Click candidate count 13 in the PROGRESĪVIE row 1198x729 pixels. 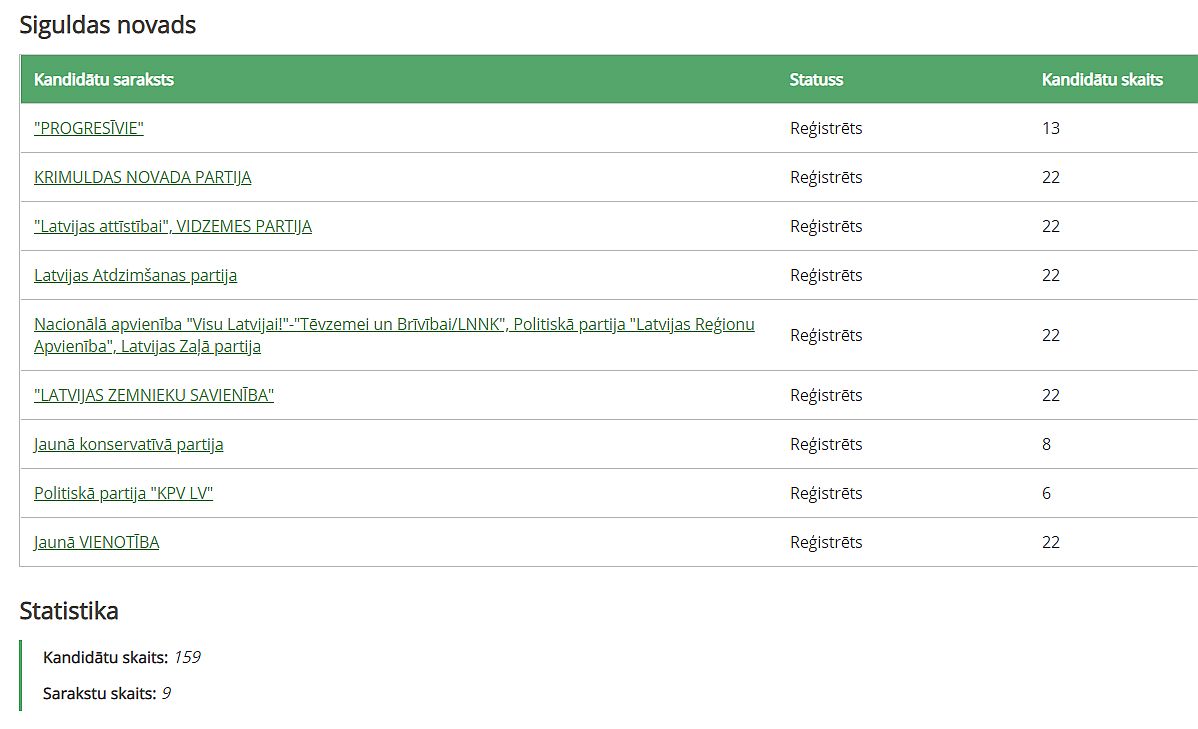coord(1051,128)
